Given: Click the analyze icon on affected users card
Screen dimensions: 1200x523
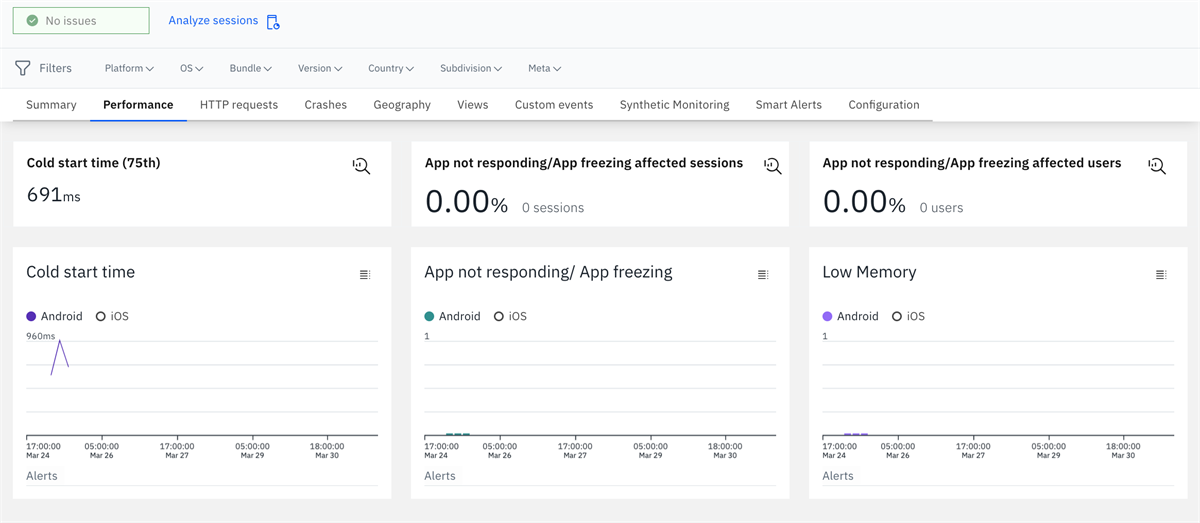Looking at the screenshot, I should pos(1157,166).
